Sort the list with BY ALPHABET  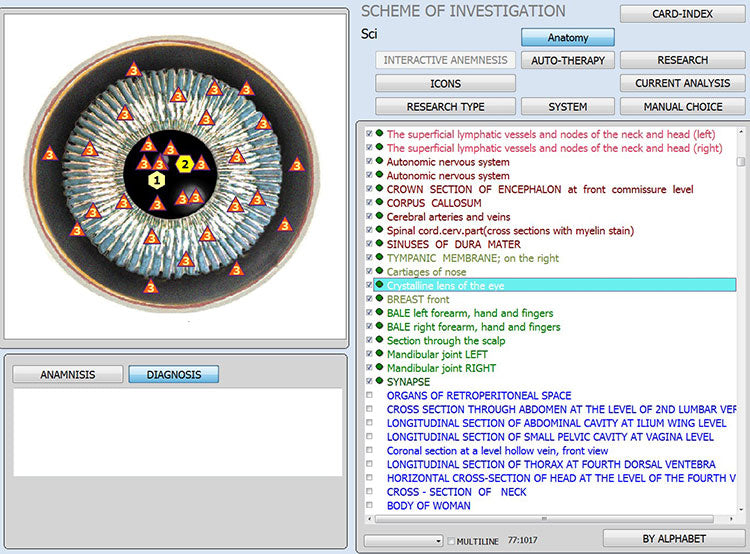pos(674,539)
